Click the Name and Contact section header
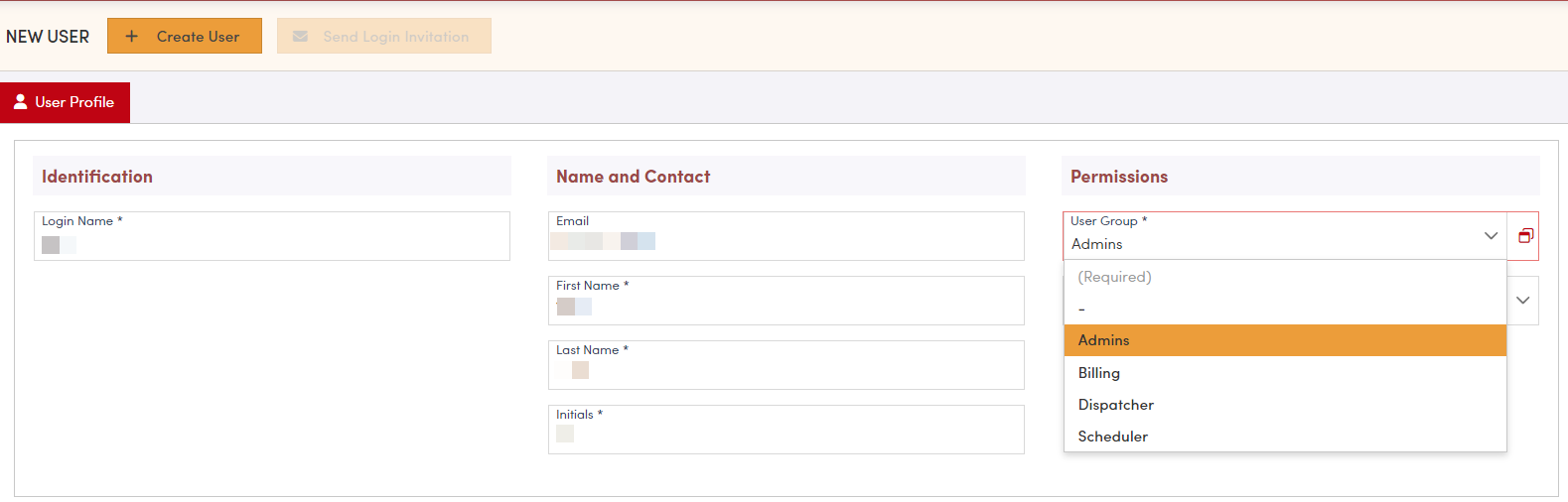 [634, 177]
